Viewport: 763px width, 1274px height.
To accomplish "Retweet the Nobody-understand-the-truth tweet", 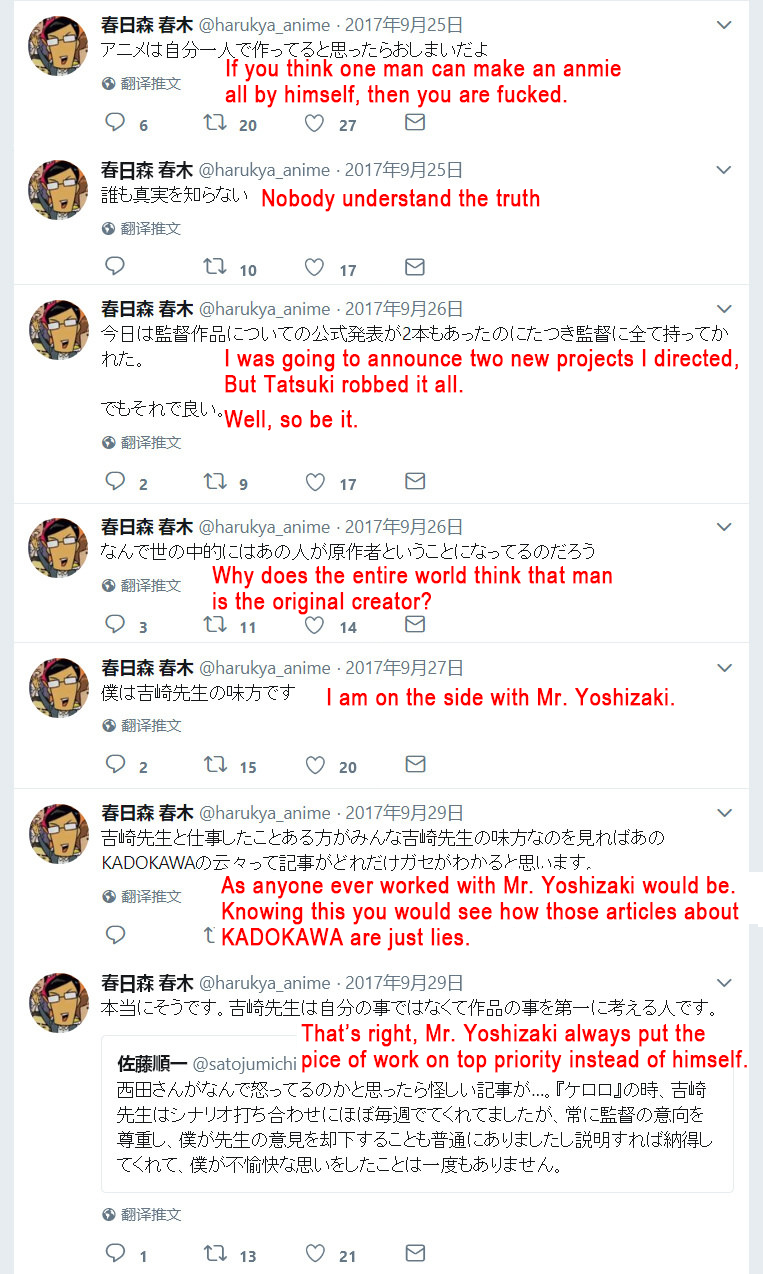I will coord(214,267).
